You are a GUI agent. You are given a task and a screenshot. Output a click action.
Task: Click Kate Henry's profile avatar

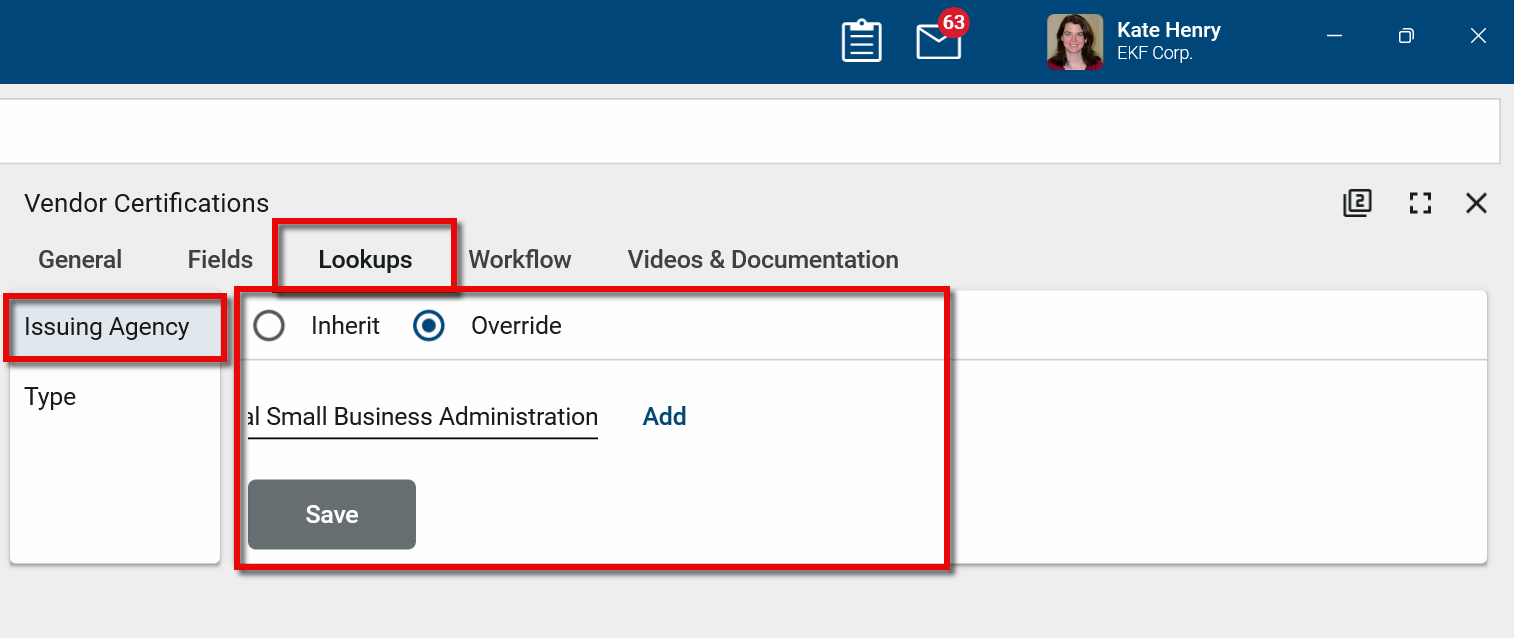click(1074, 42)
